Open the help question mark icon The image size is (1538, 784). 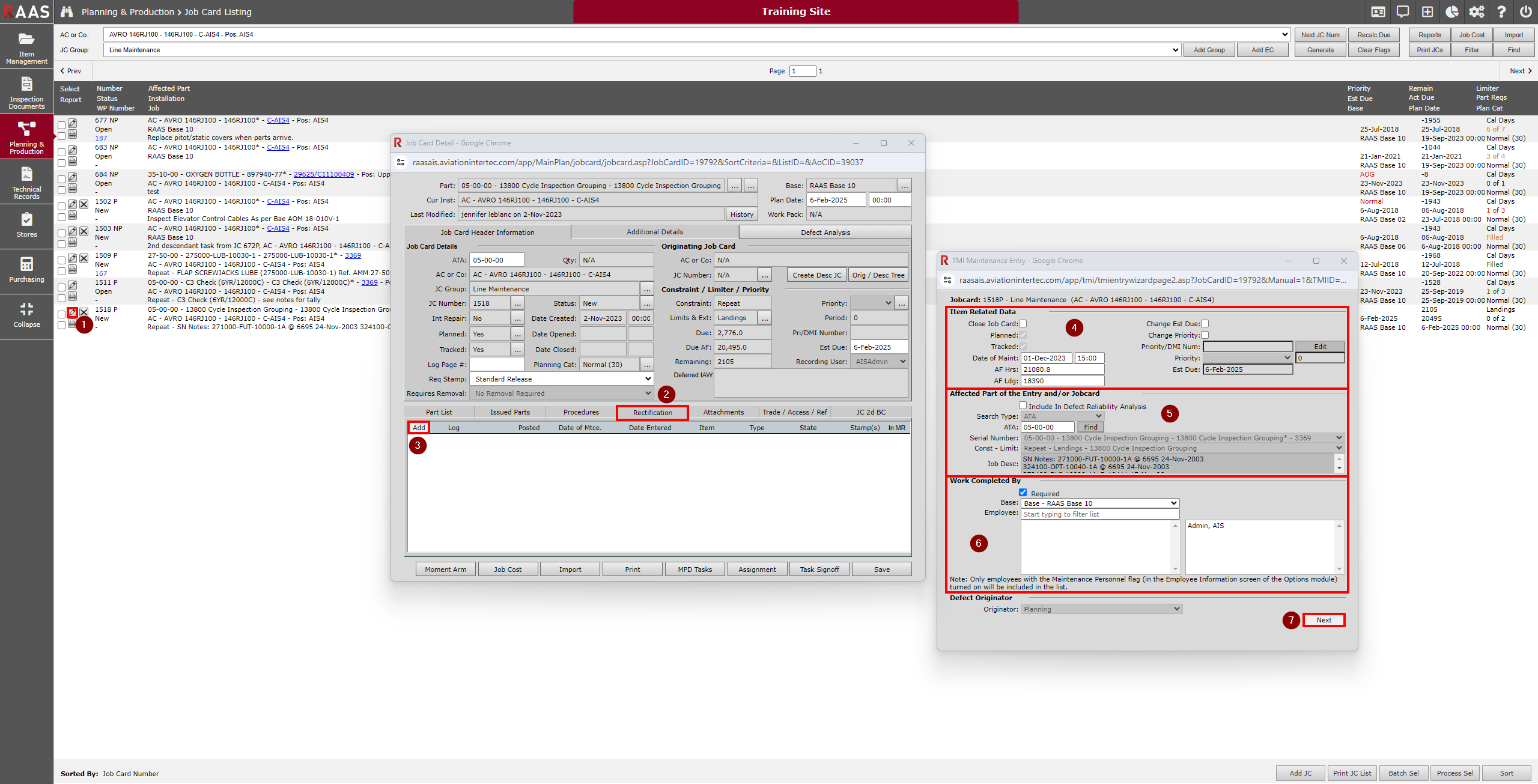click(x=1501, y=11)
